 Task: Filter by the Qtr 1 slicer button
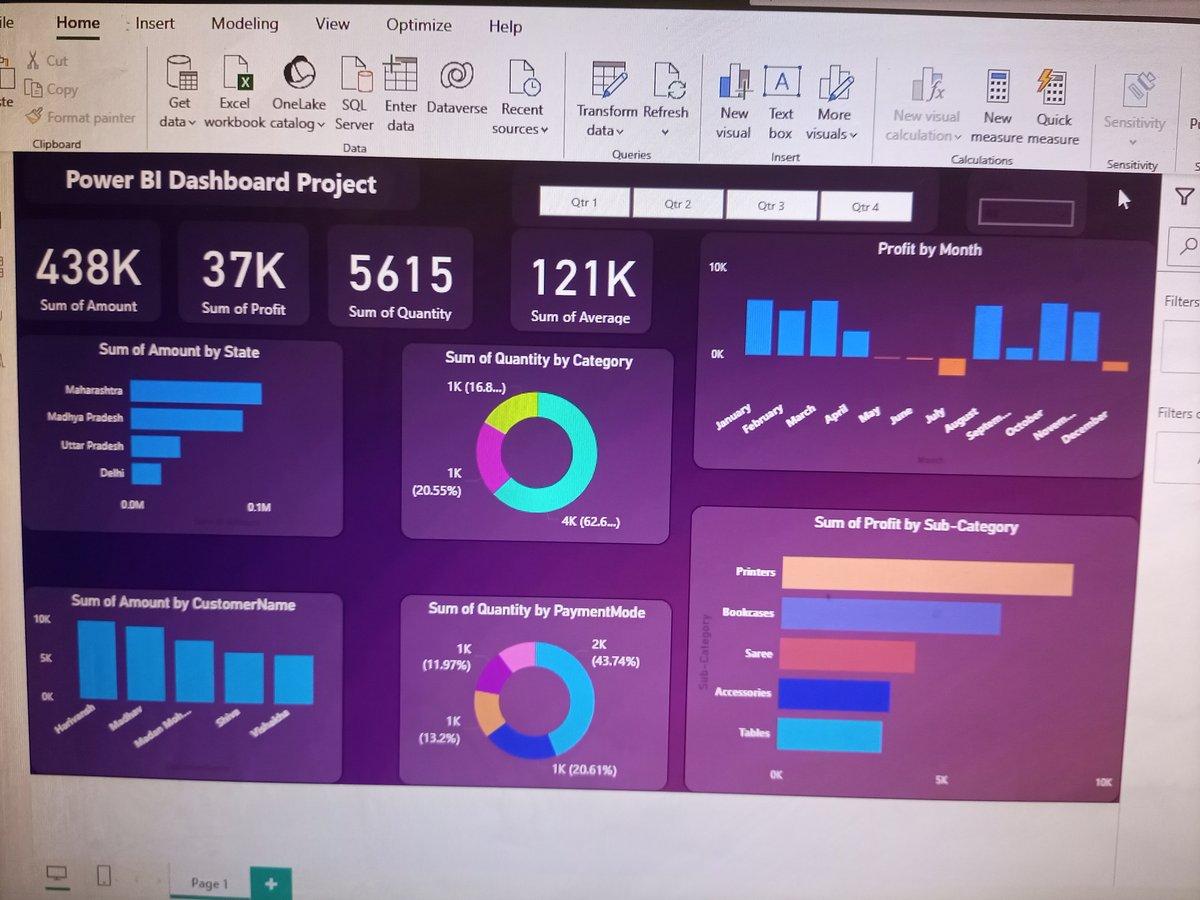584,203
